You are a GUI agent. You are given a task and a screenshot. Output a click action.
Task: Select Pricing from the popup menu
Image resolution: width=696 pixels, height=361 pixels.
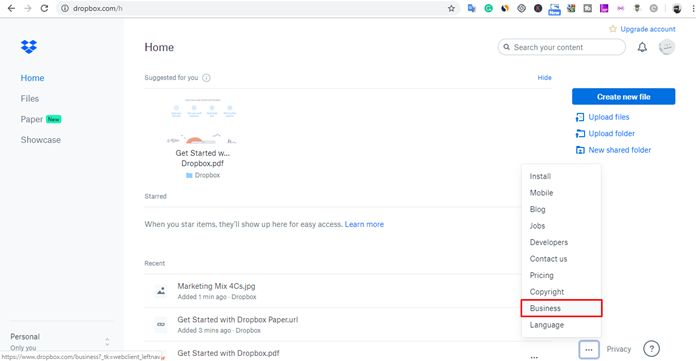pos(542,275)
